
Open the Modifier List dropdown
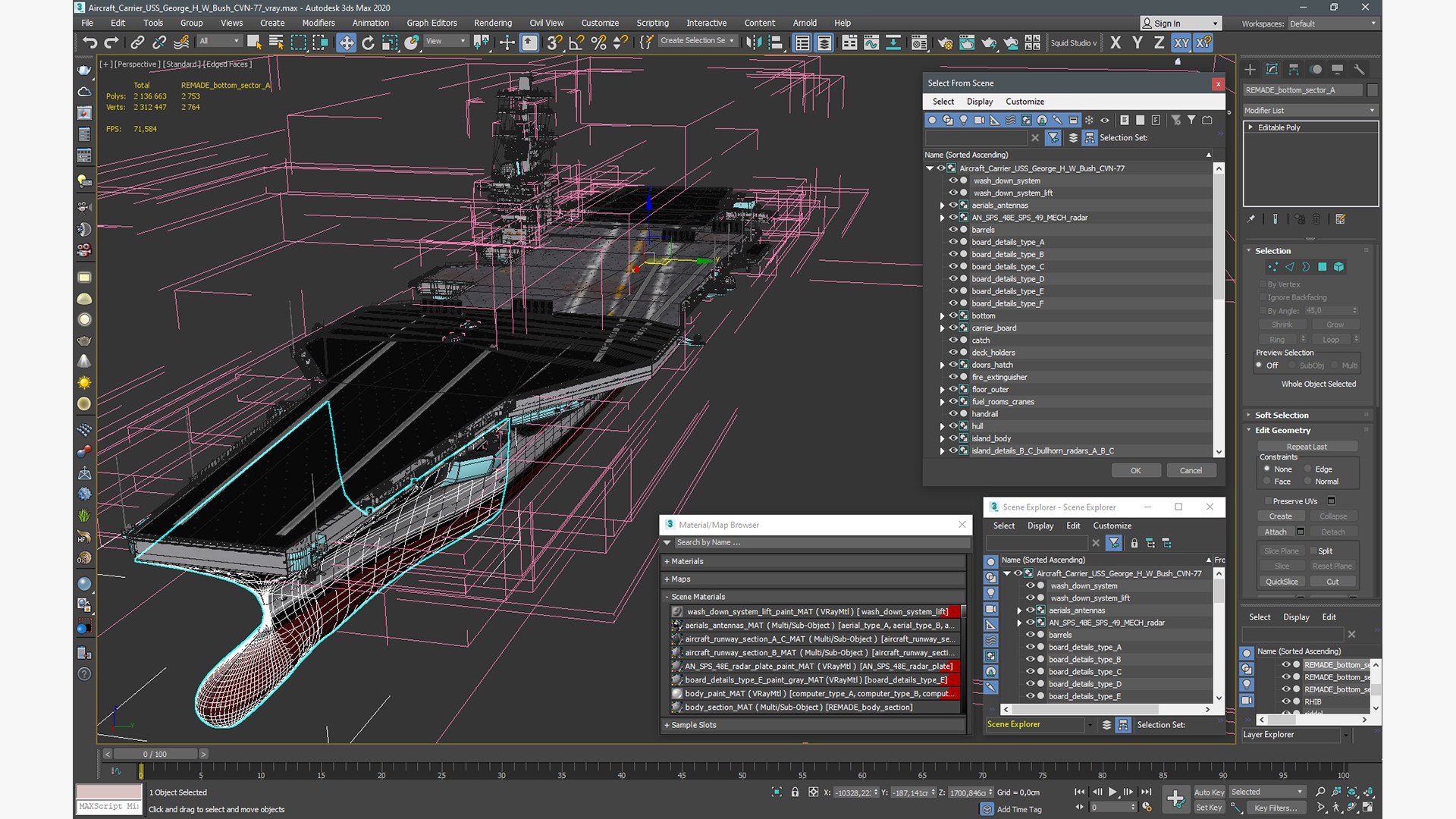(1310, 111)
